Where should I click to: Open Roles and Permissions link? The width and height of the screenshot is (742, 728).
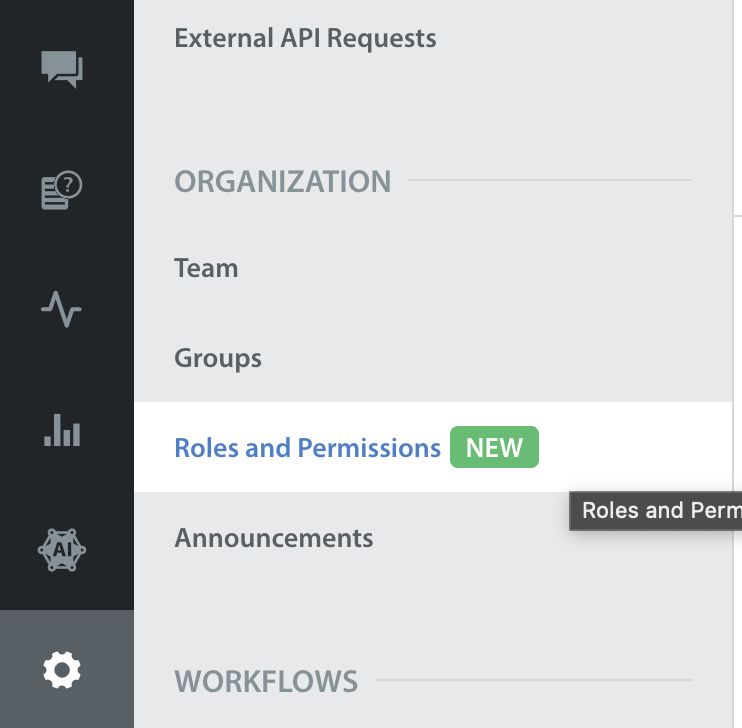[308, 448]
